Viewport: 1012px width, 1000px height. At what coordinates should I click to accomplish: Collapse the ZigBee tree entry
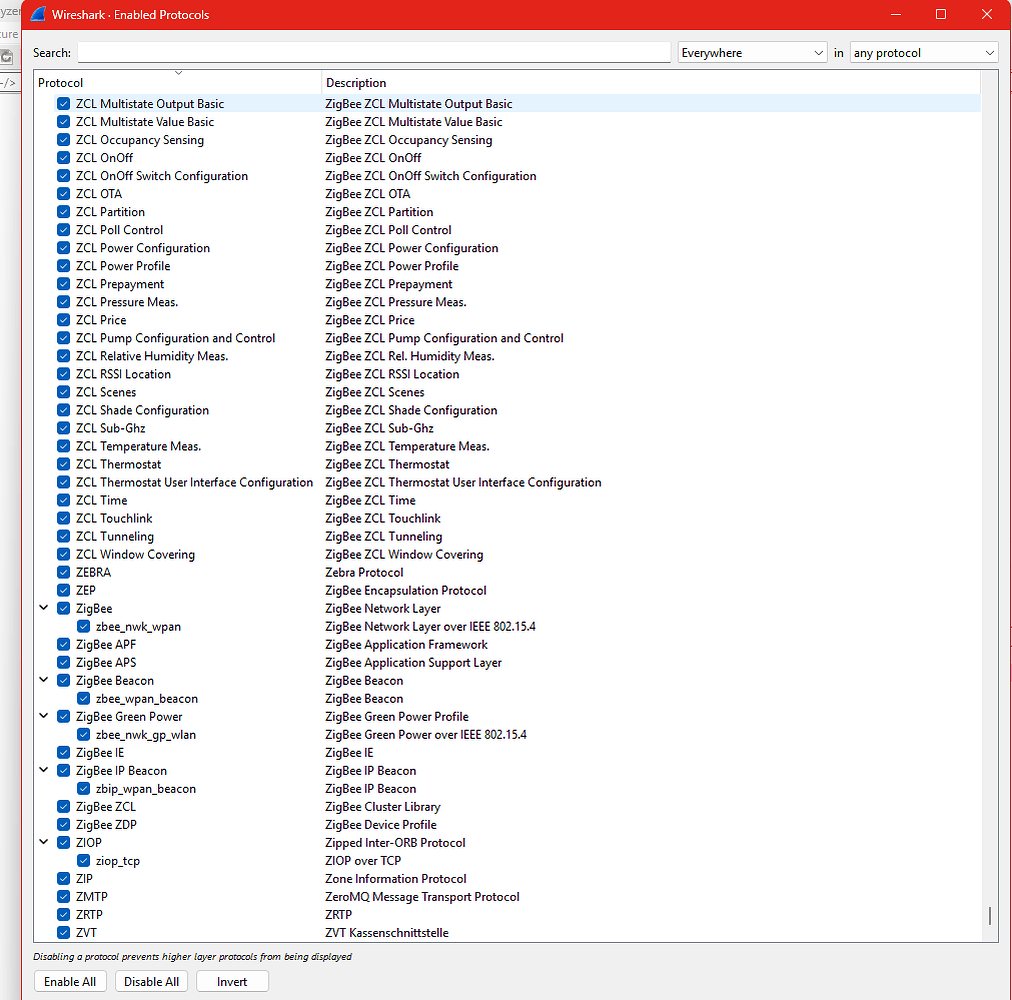43,607
